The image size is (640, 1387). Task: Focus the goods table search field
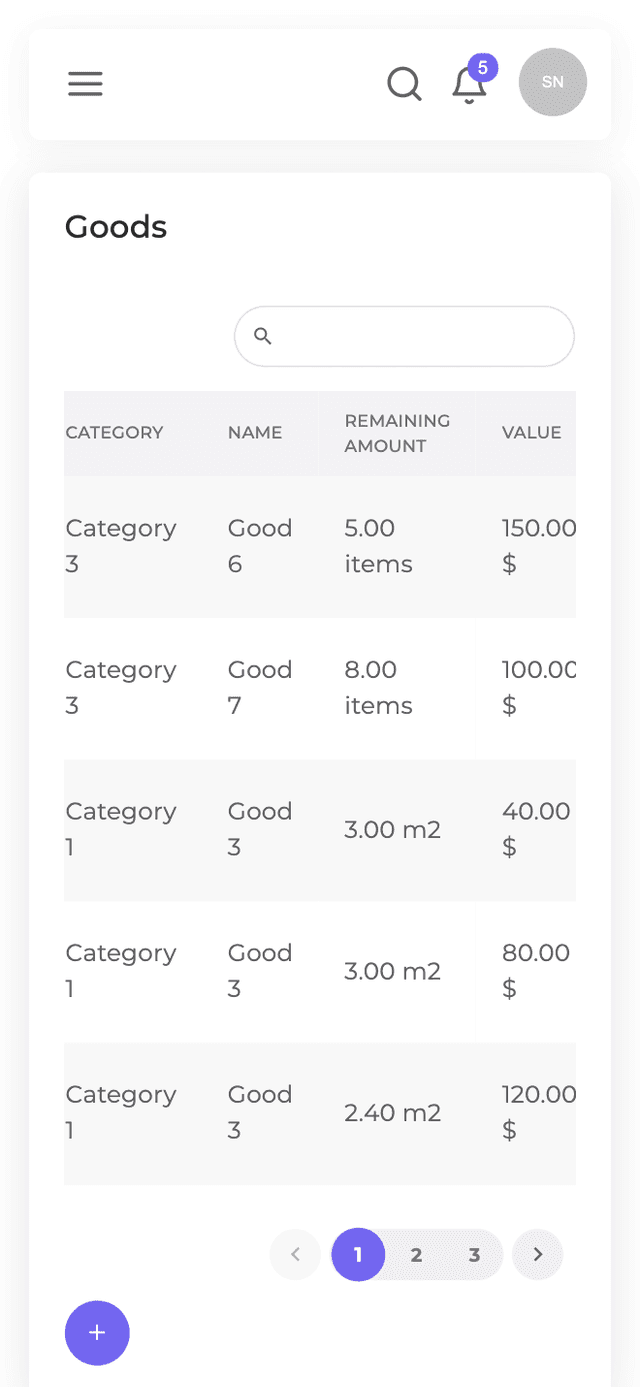click(x=420, y=336)
